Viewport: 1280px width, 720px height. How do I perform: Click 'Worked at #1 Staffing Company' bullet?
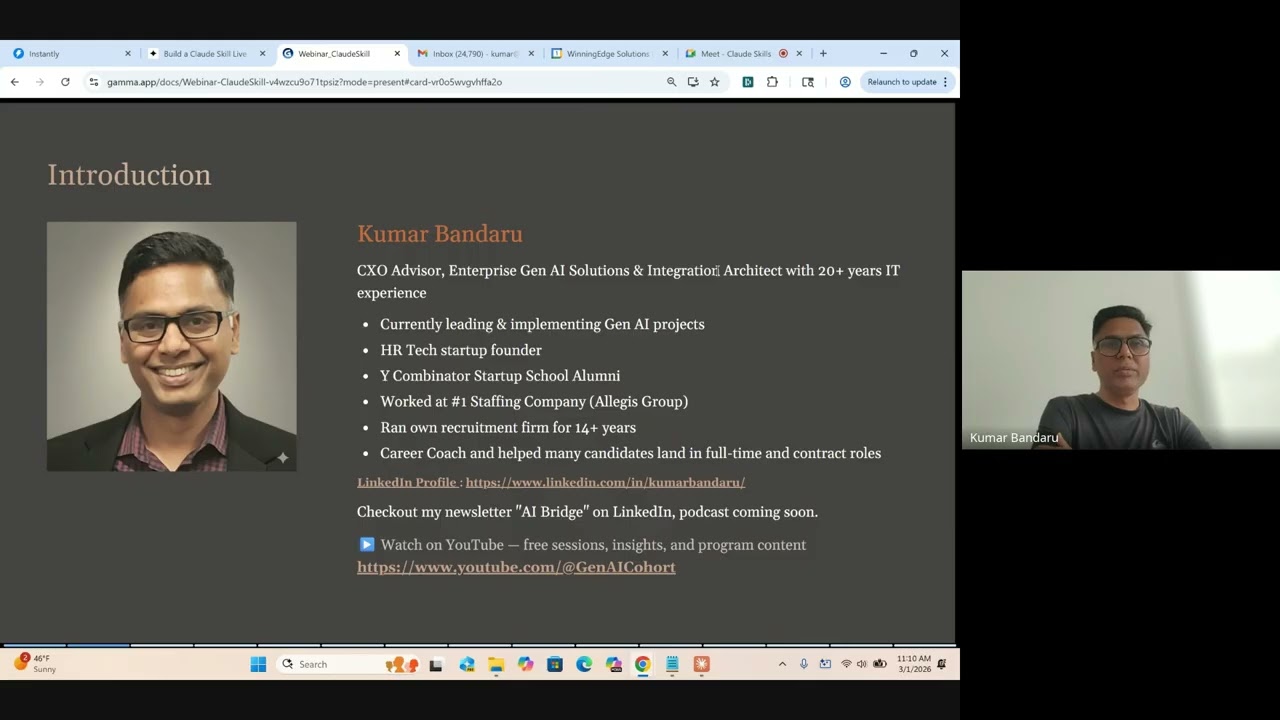[534, 402]
